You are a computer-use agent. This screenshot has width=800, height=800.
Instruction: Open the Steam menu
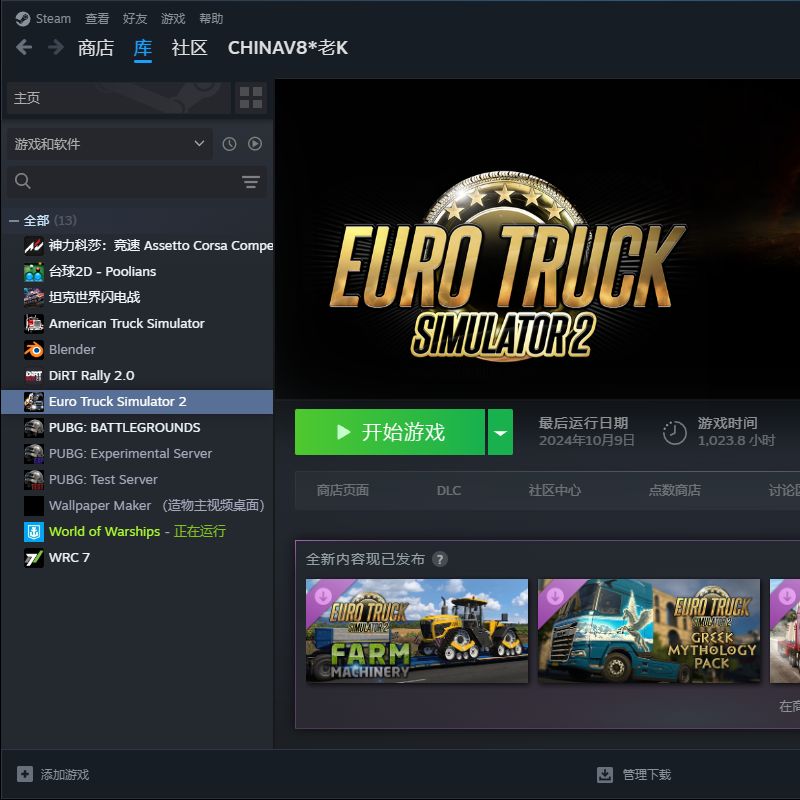(x=53, y=19)
